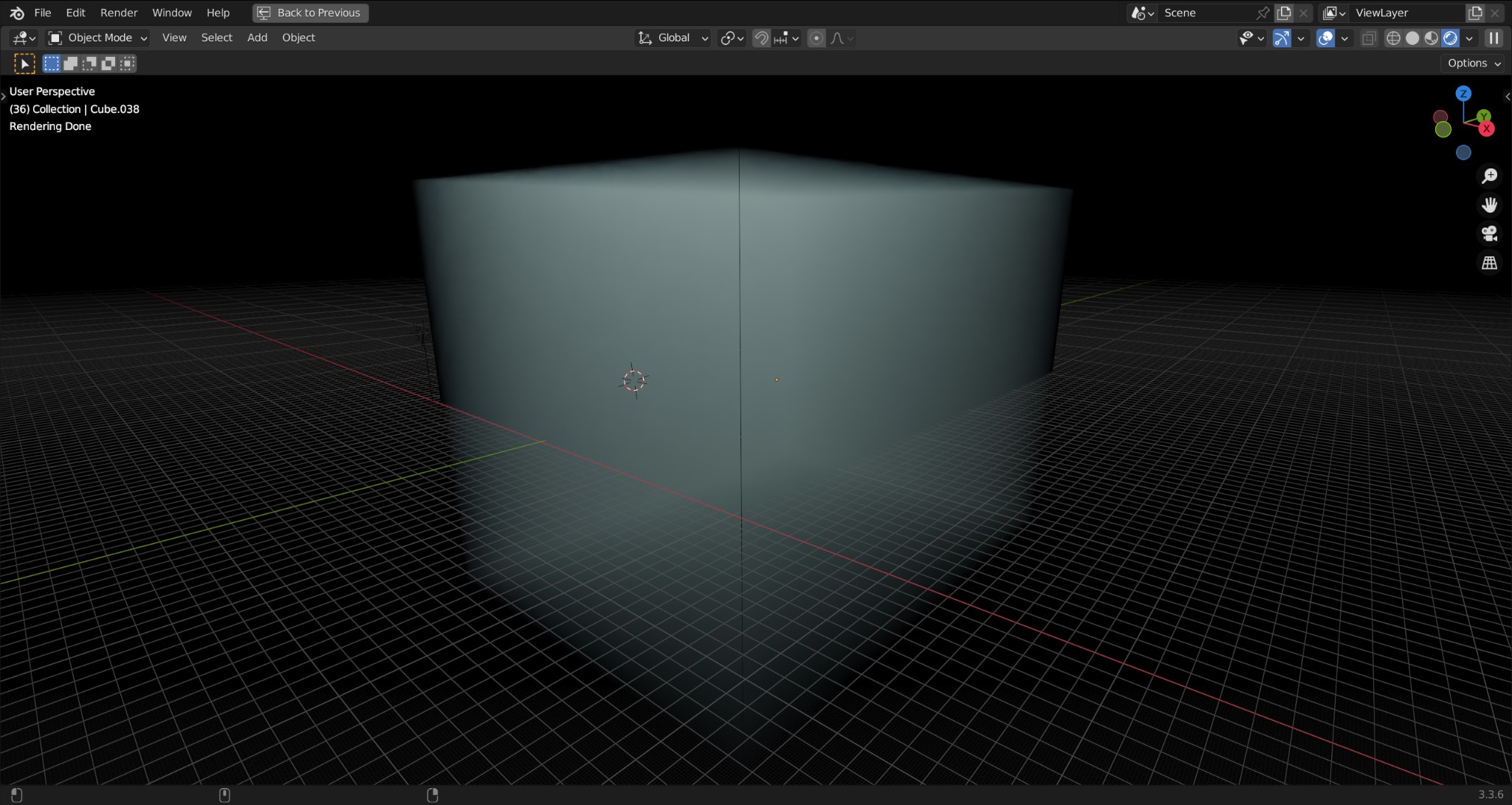Click the delete scene X icon
1512x805 pixels.
coord(1304,13)
